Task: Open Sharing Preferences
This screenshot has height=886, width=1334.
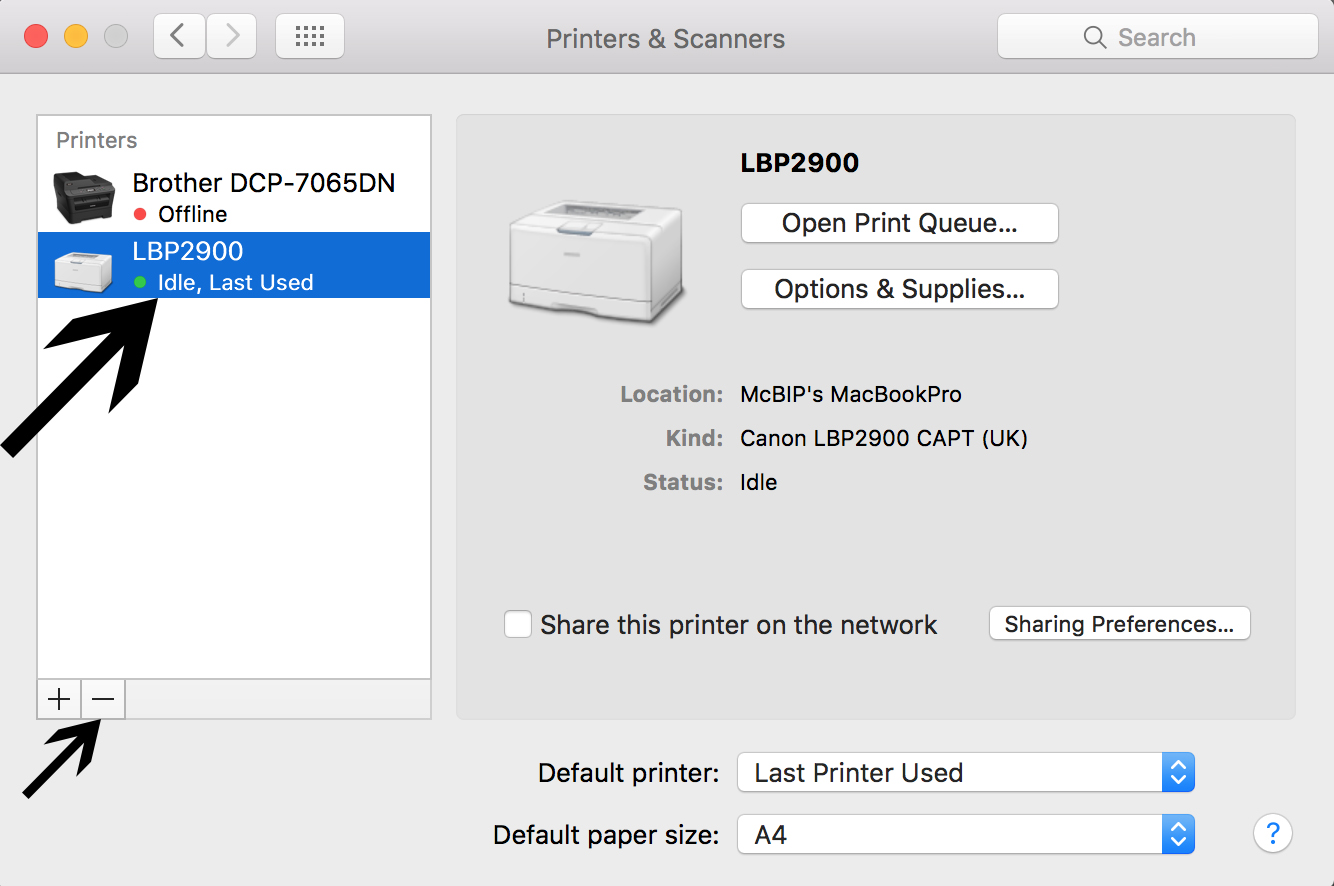Action: coord(1119,624)
